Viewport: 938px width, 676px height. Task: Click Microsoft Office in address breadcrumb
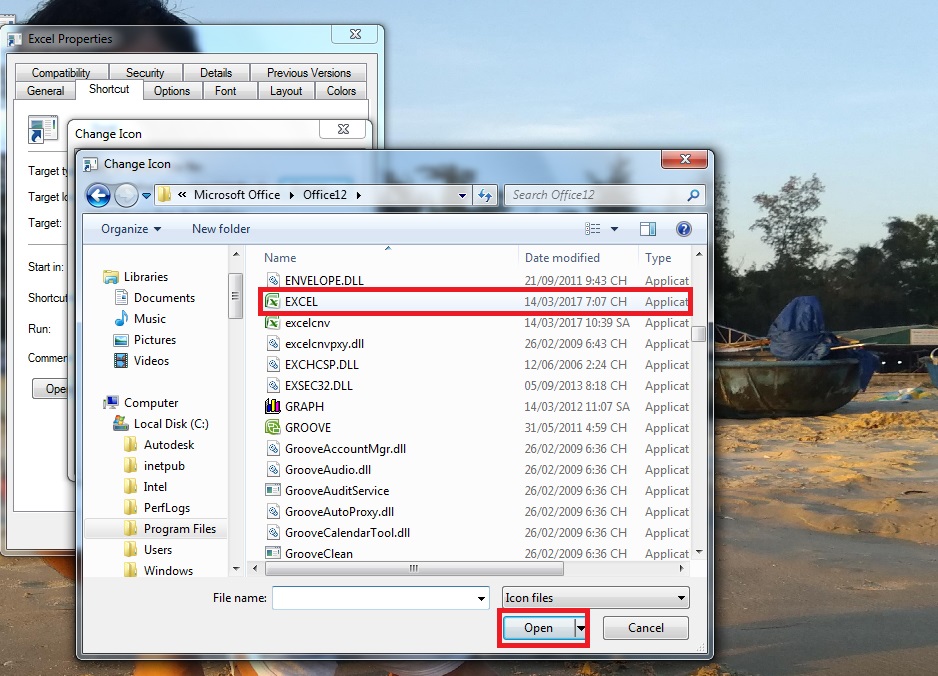pos(237,195)
